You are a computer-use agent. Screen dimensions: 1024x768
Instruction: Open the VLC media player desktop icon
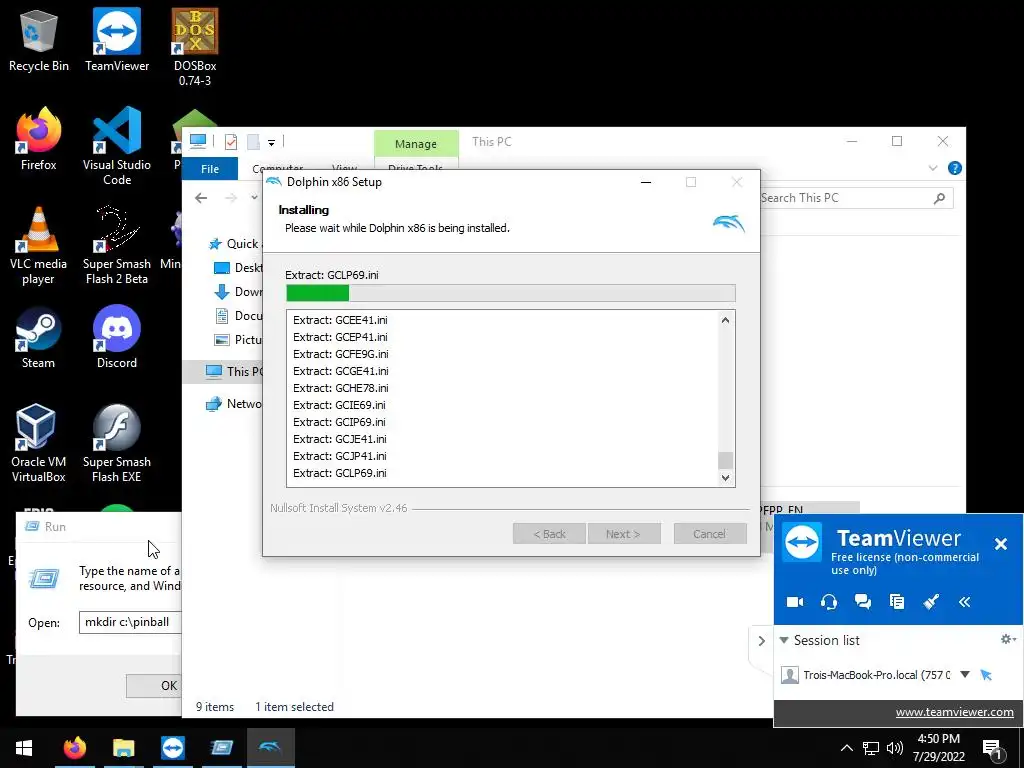(39, 246)
